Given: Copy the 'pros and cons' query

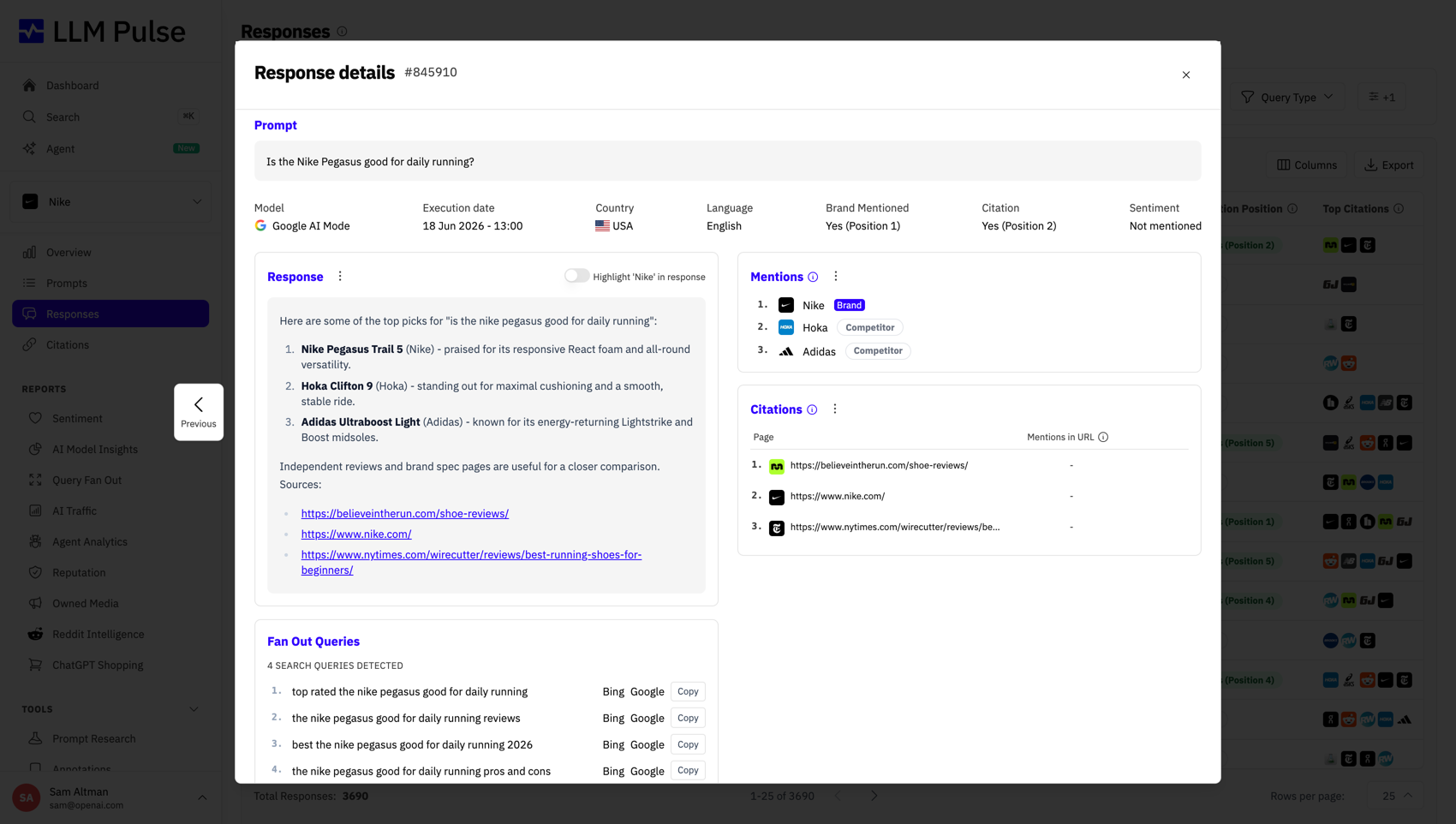Looking at the screenshot, I should click(688, 771).
